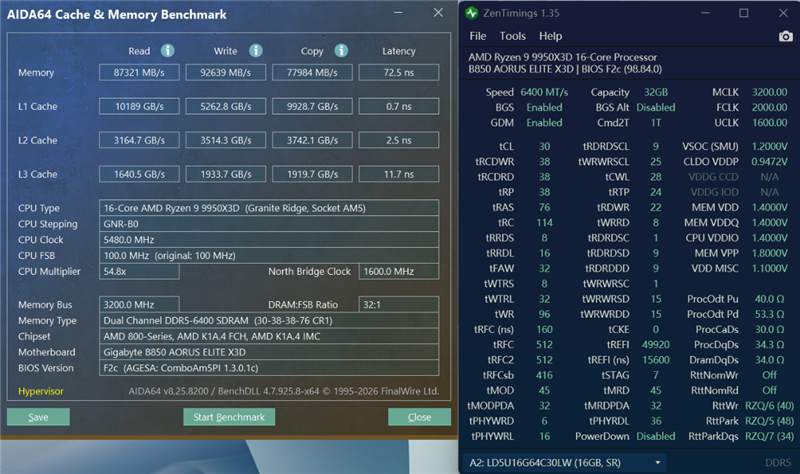
Task: Click the CPU Stepping field GNR-B0
Action: point(269,224)
